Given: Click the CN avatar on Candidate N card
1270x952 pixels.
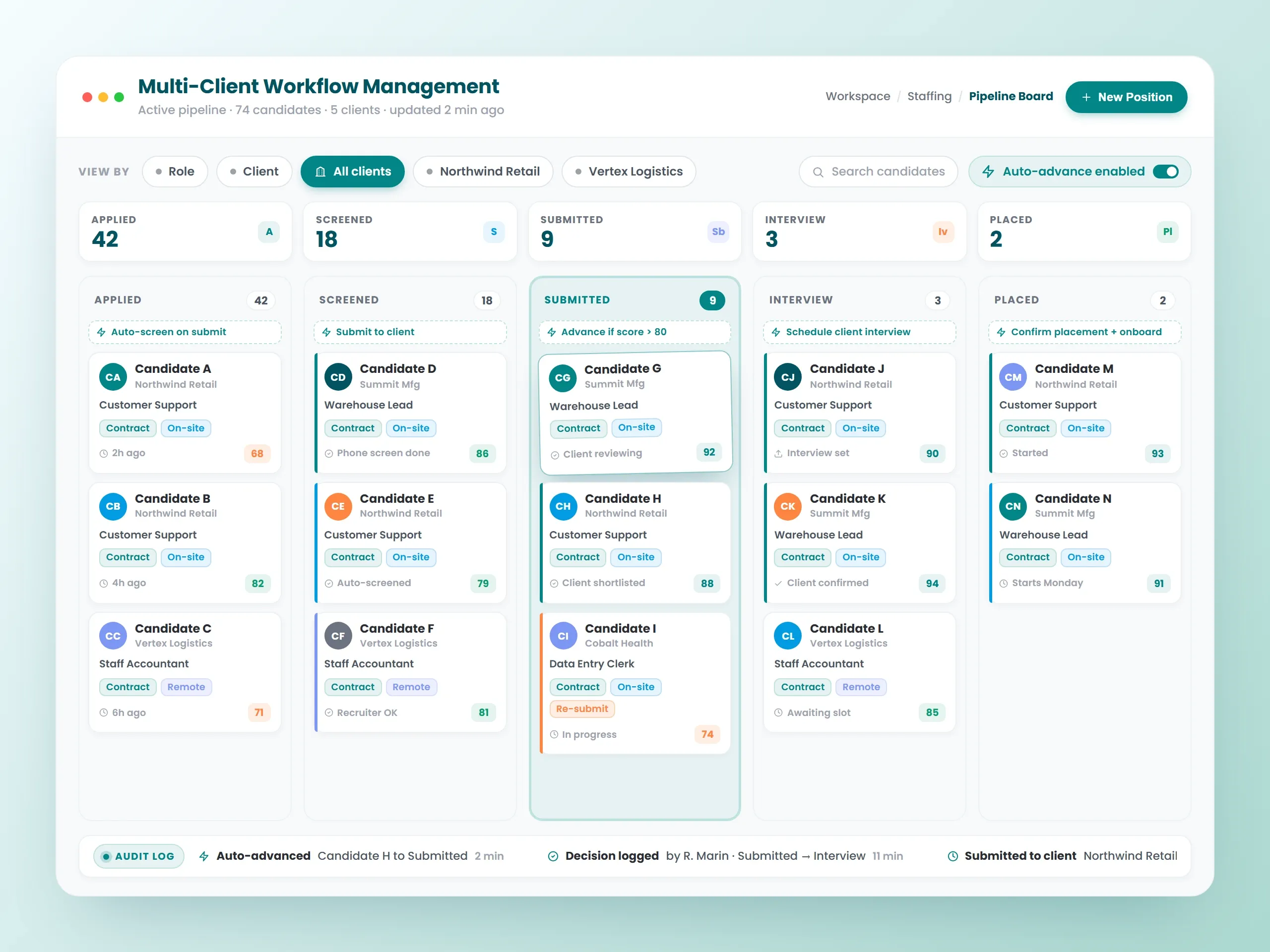Looking at the screenshot, I should tap(1013, 506).
